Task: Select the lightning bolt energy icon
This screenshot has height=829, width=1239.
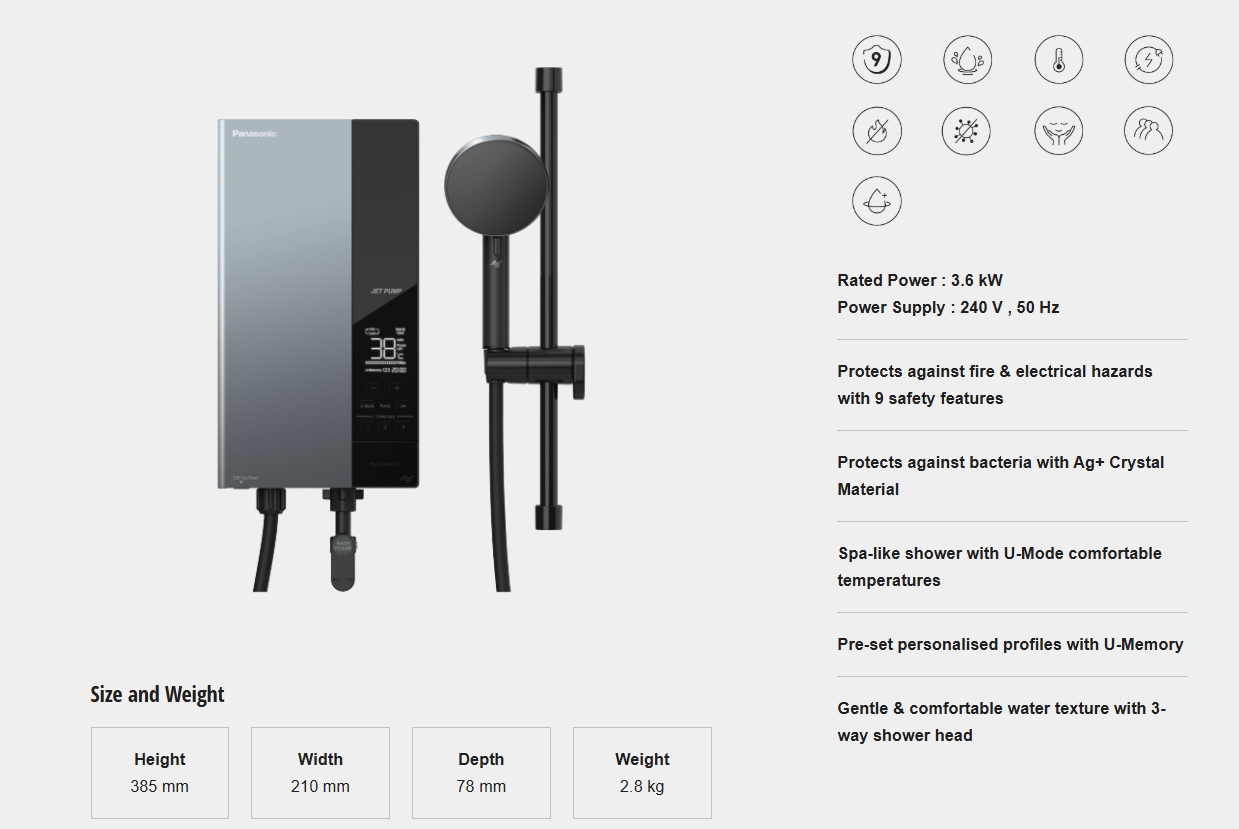Action: coord(1148,59)
